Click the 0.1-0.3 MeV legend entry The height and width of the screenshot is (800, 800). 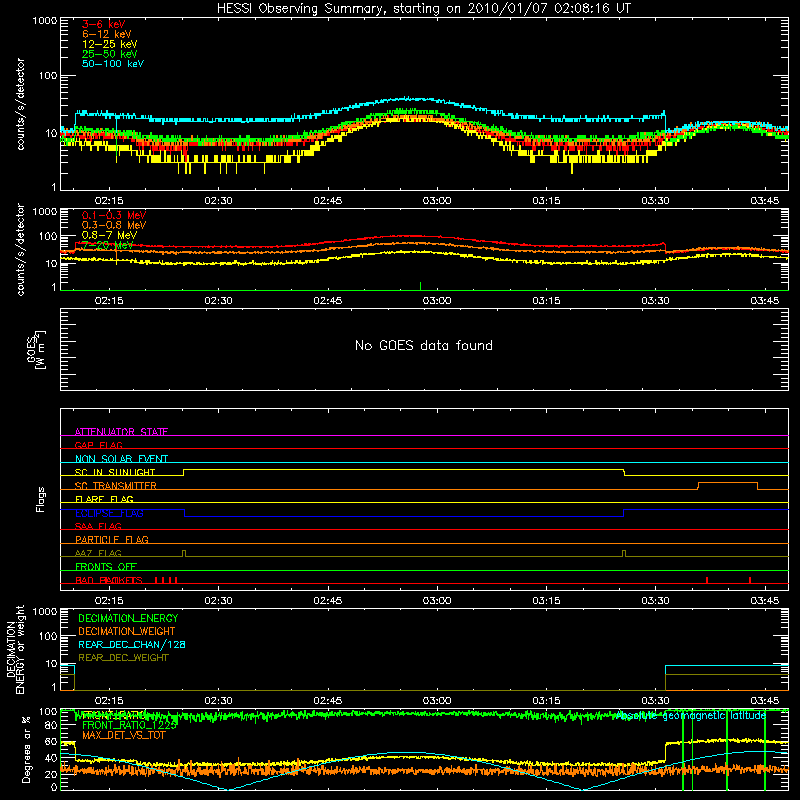(x=114, y=215)
